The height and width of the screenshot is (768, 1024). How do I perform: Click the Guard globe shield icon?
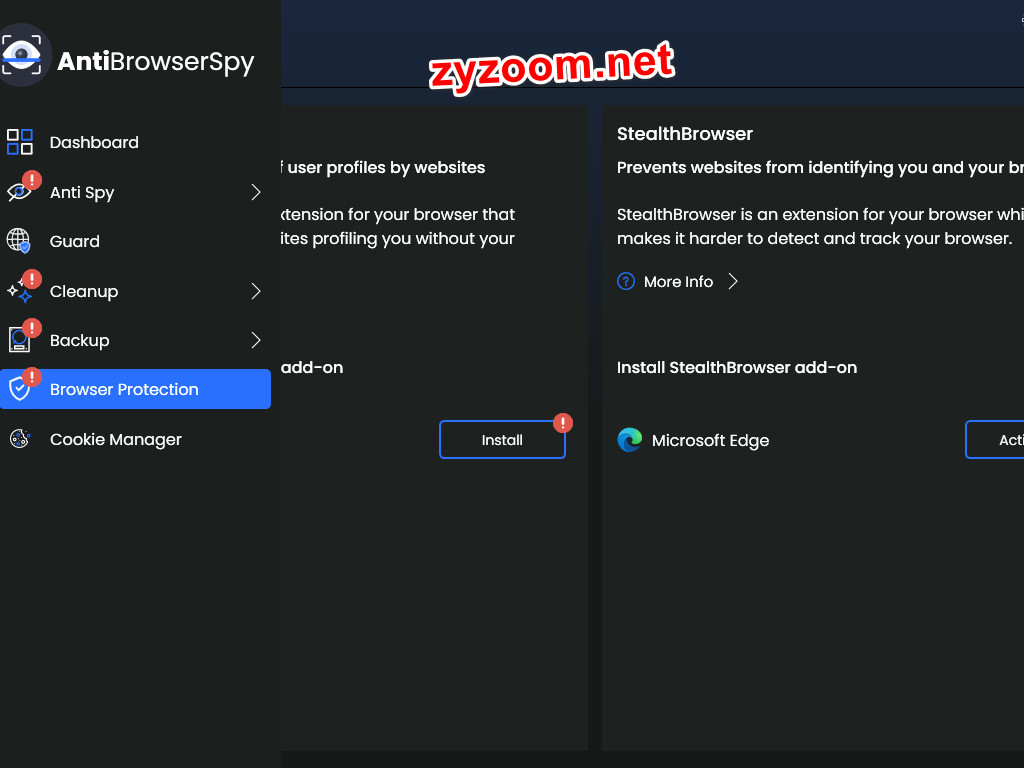coord(18,241)
